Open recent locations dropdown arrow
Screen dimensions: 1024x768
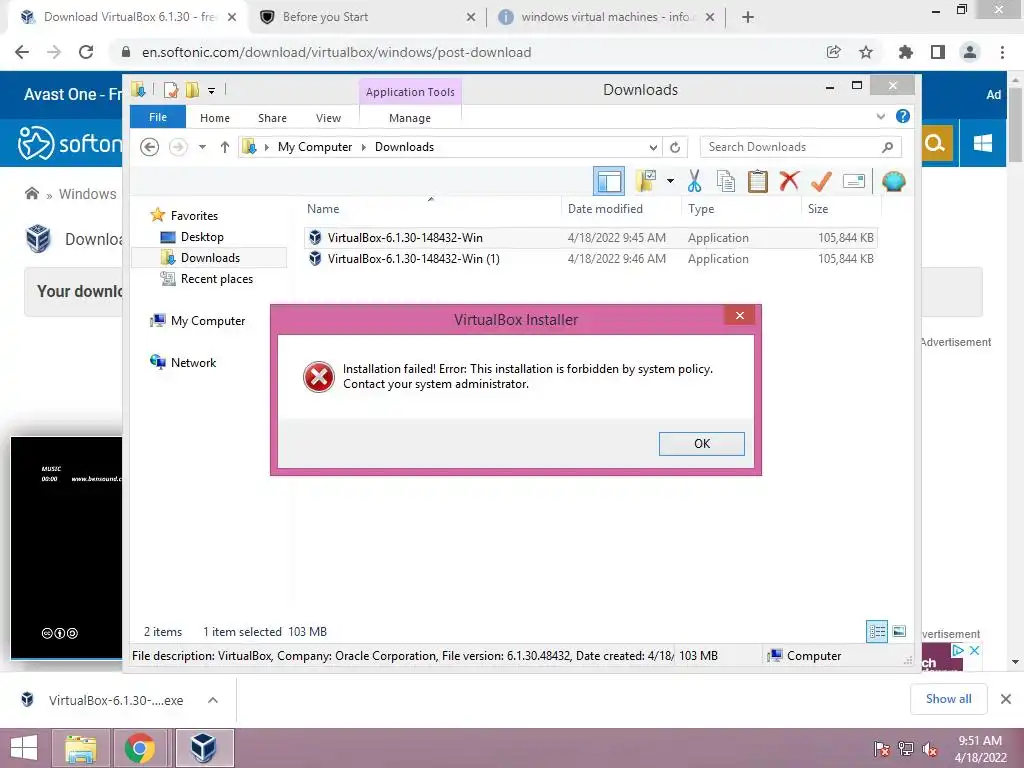(x=202, y=147)
